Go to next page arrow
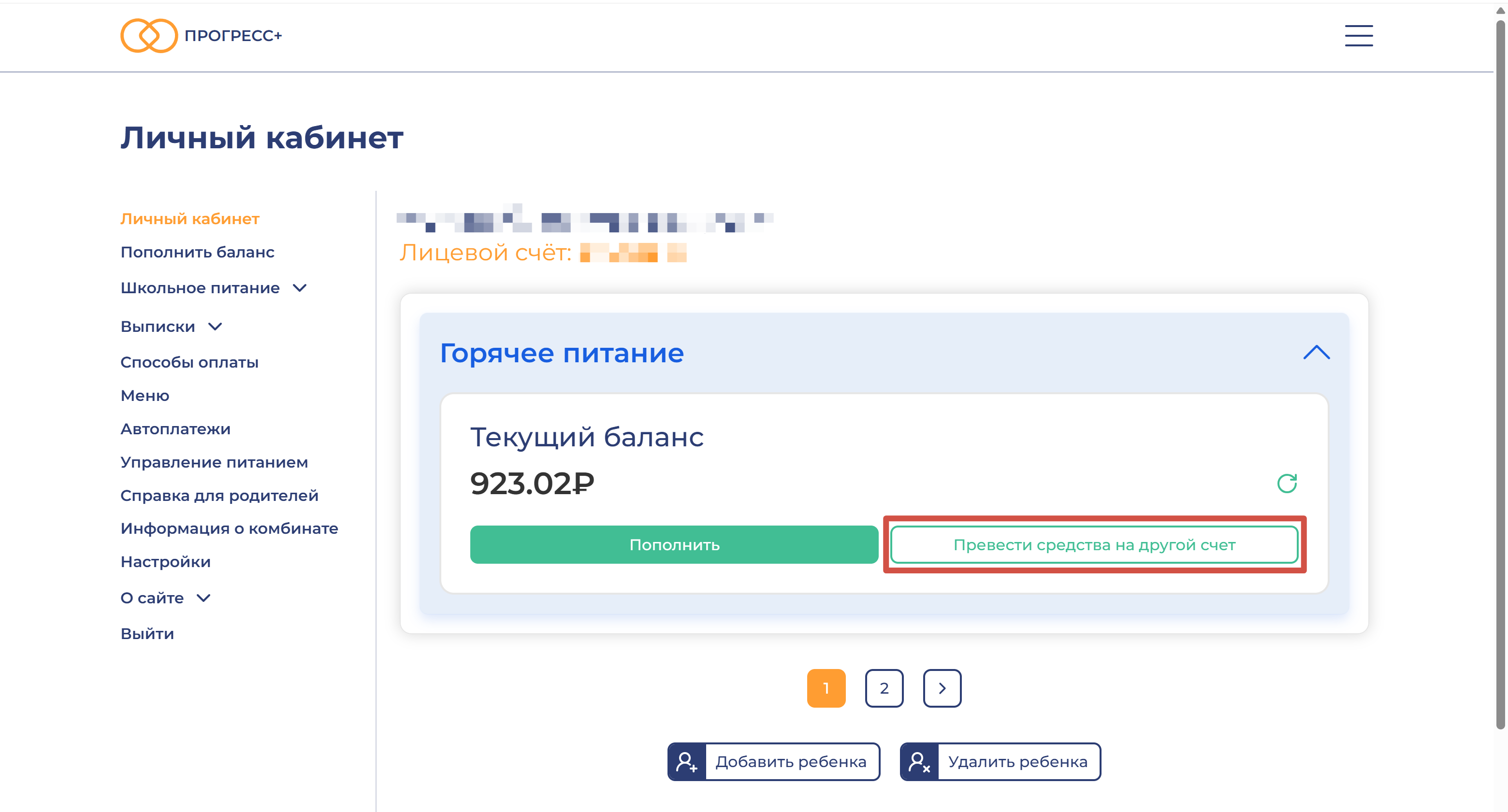1508x812 pixels. [942, 688]
